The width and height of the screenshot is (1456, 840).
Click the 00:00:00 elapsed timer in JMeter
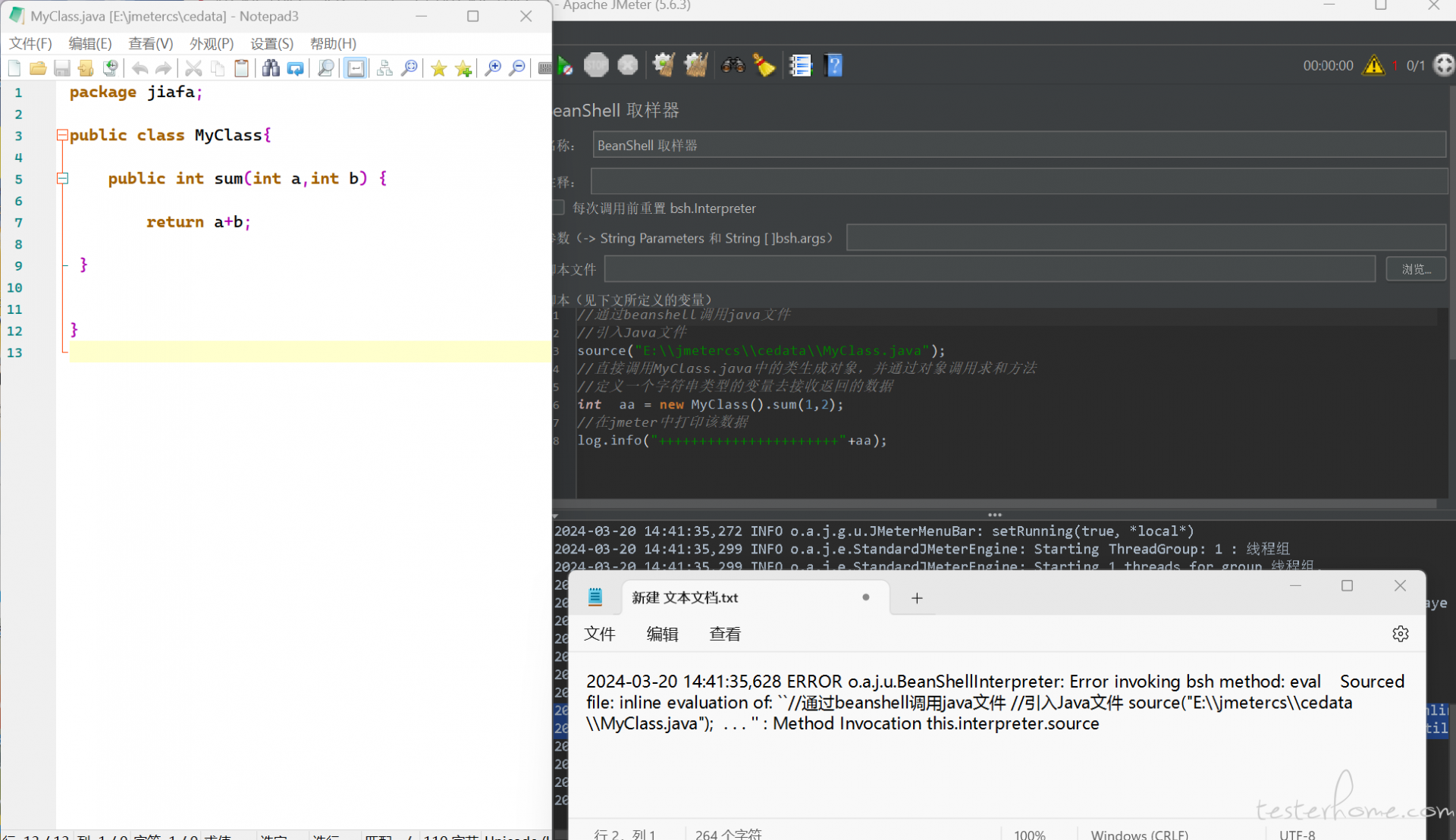click(1328, 66)
